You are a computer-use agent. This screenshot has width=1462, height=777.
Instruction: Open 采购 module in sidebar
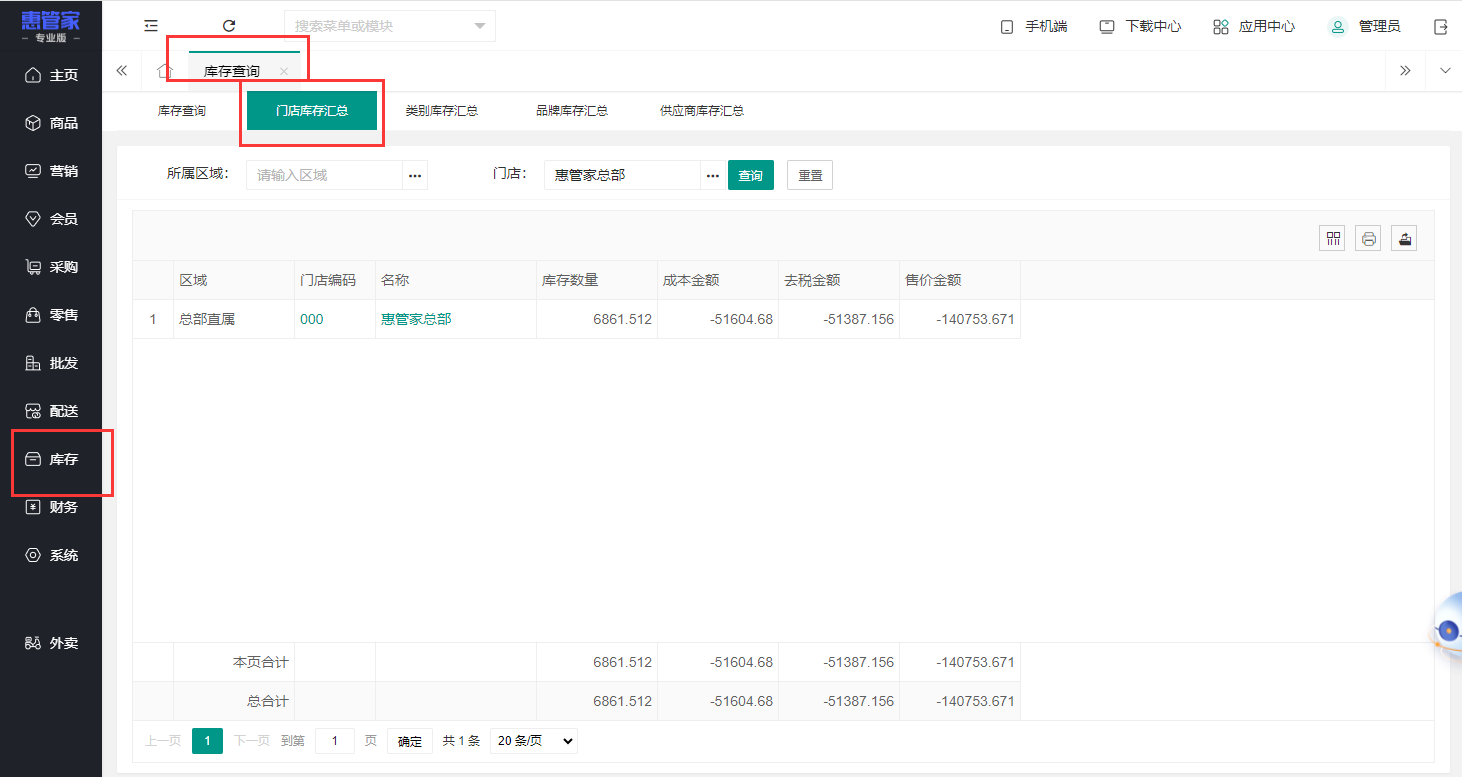[51, 267]
